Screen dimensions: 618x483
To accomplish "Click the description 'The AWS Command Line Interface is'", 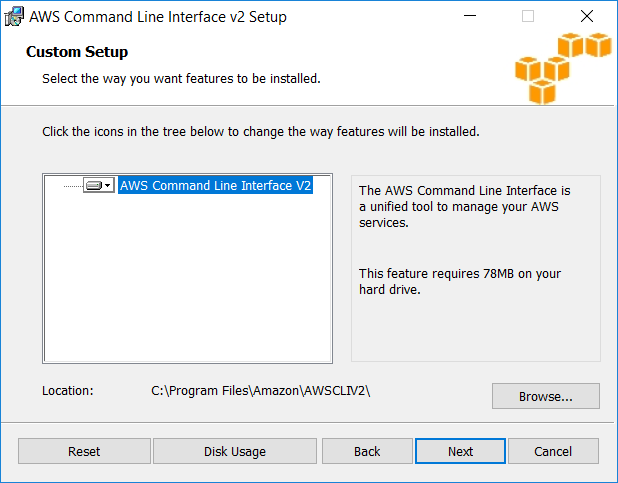I will pyautogui.click(x=465, y=190).
